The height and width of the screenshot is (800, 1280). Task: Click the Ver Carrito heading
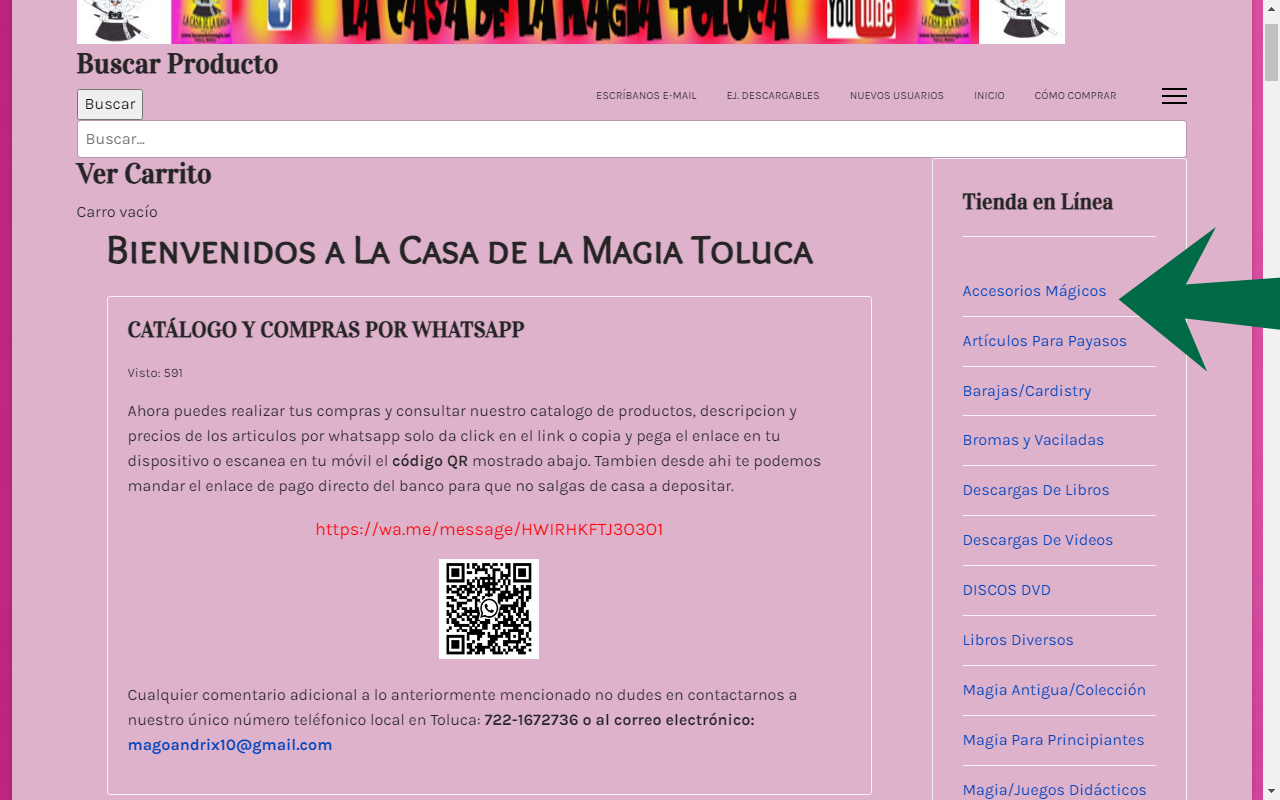(x=144, y=174)
